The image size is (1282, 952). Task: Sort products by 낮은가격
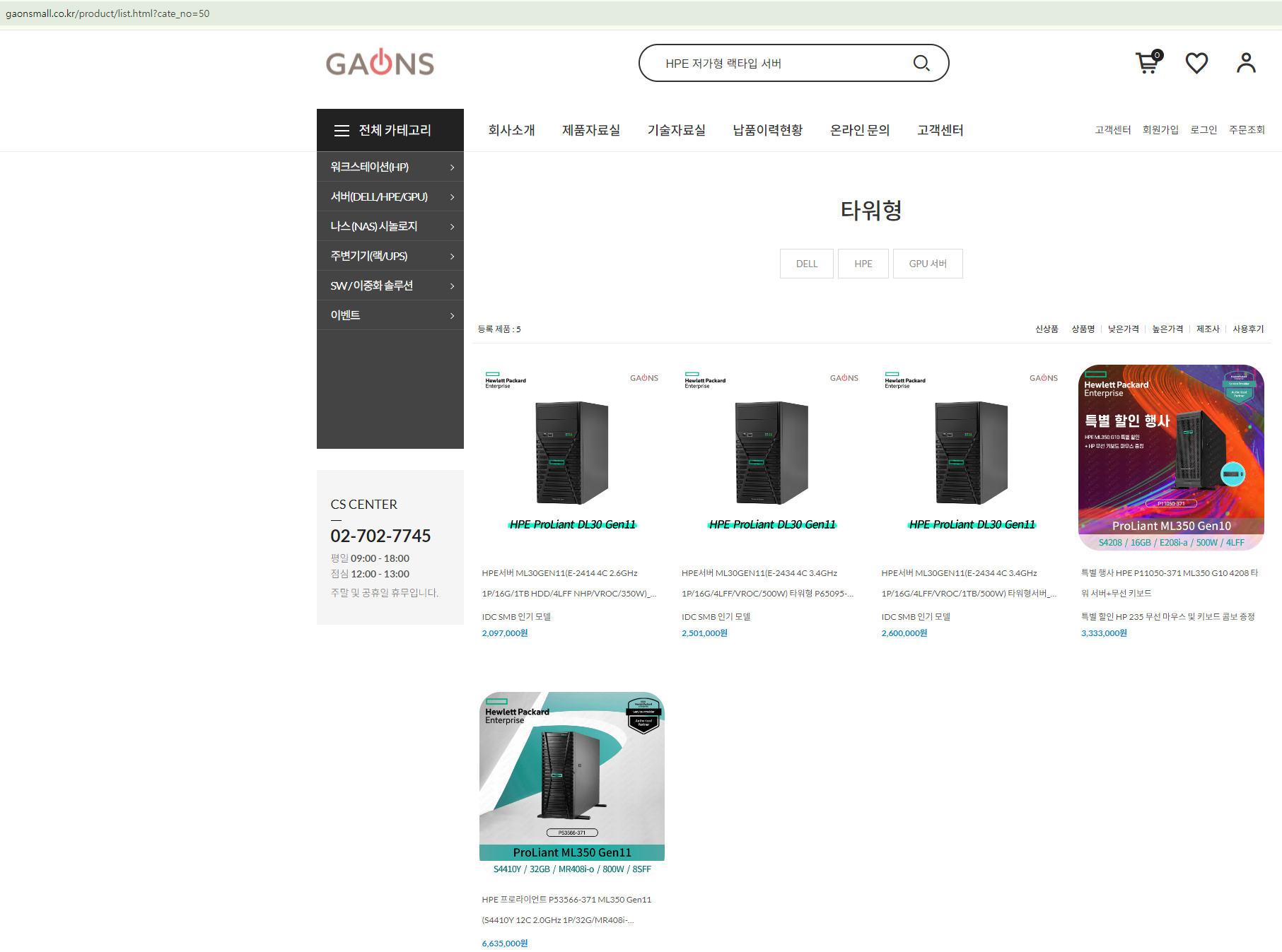[x=1124, y=329]
